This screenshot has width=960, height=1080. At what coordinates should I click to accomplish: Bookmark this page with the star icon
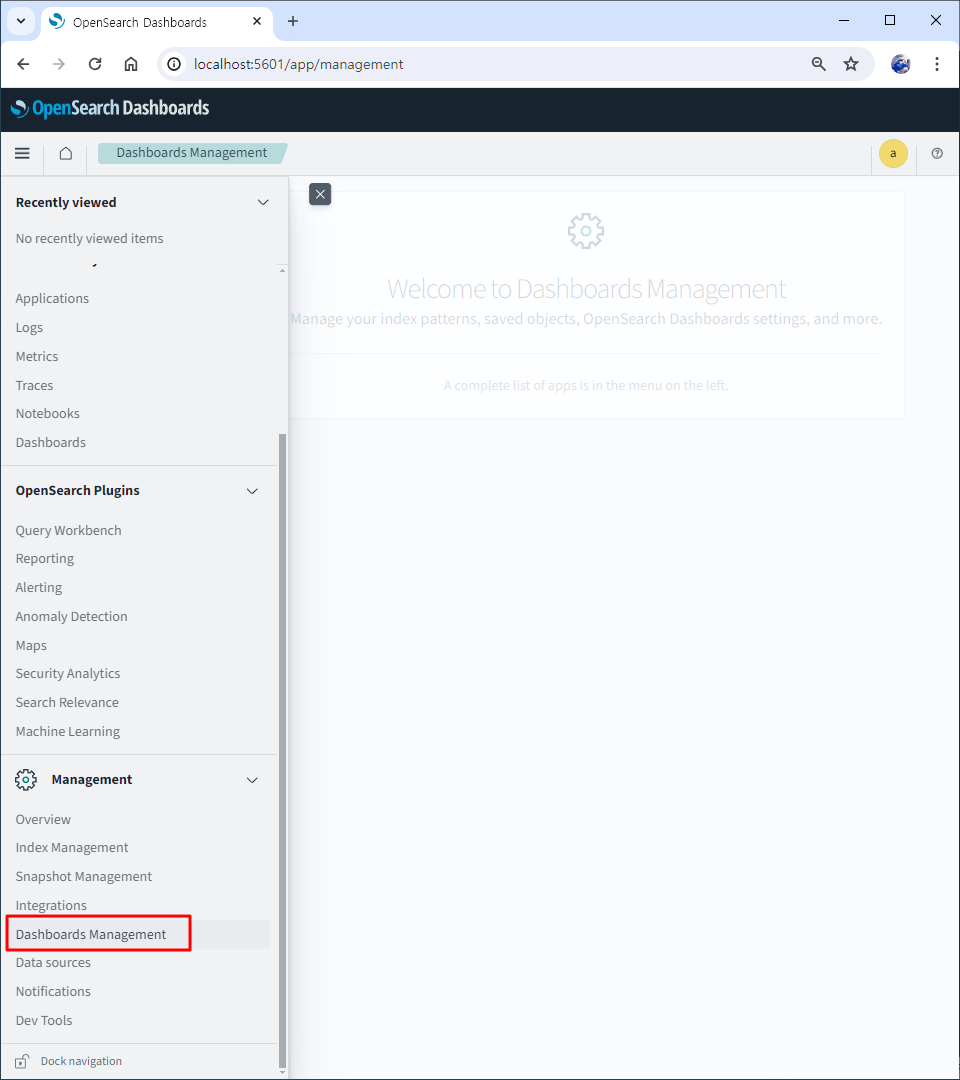click(x=851, y=64)
